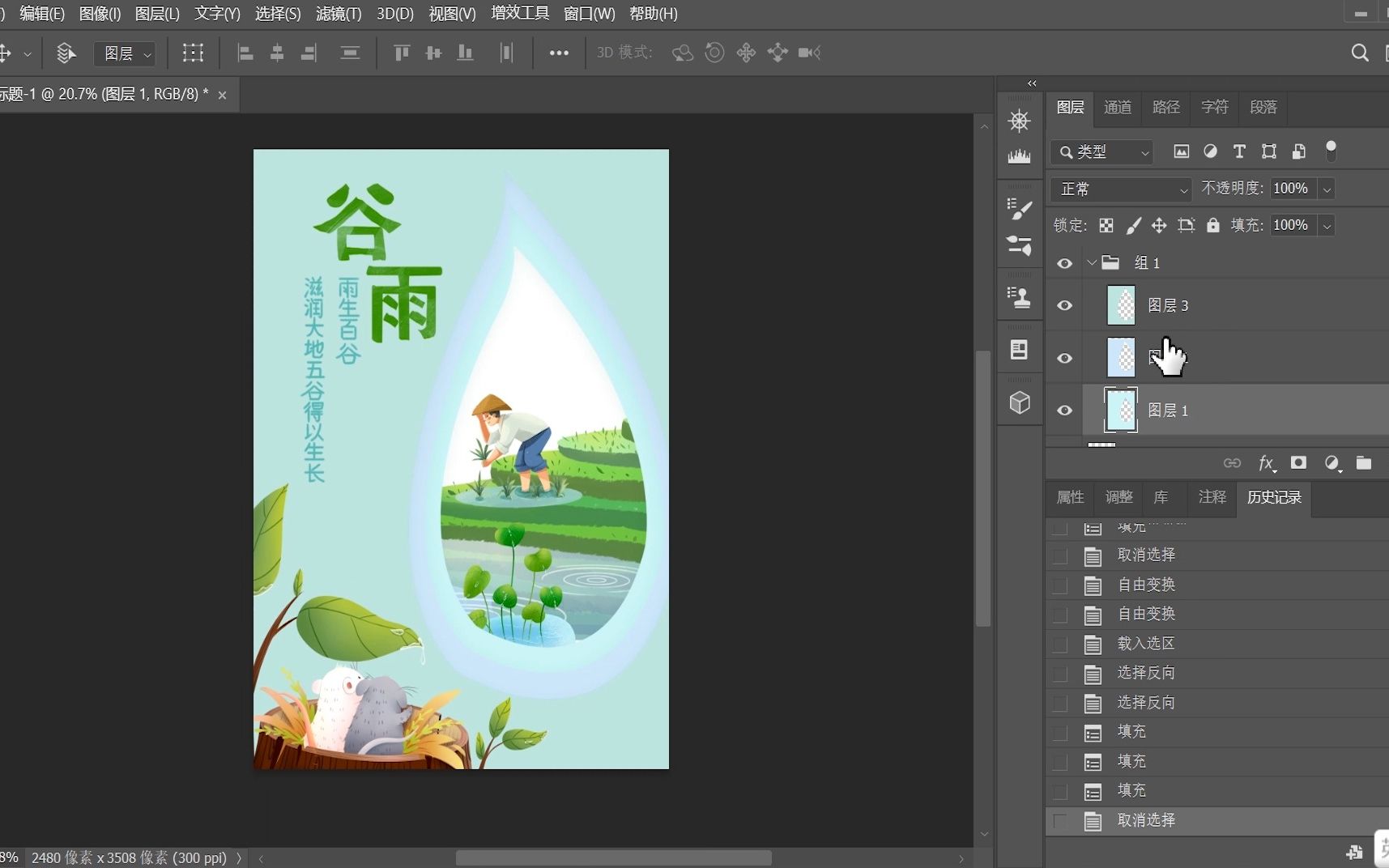Open the clone source stamp panel icon
This screenshot has height=868, width=1389.
(1019, 297)
